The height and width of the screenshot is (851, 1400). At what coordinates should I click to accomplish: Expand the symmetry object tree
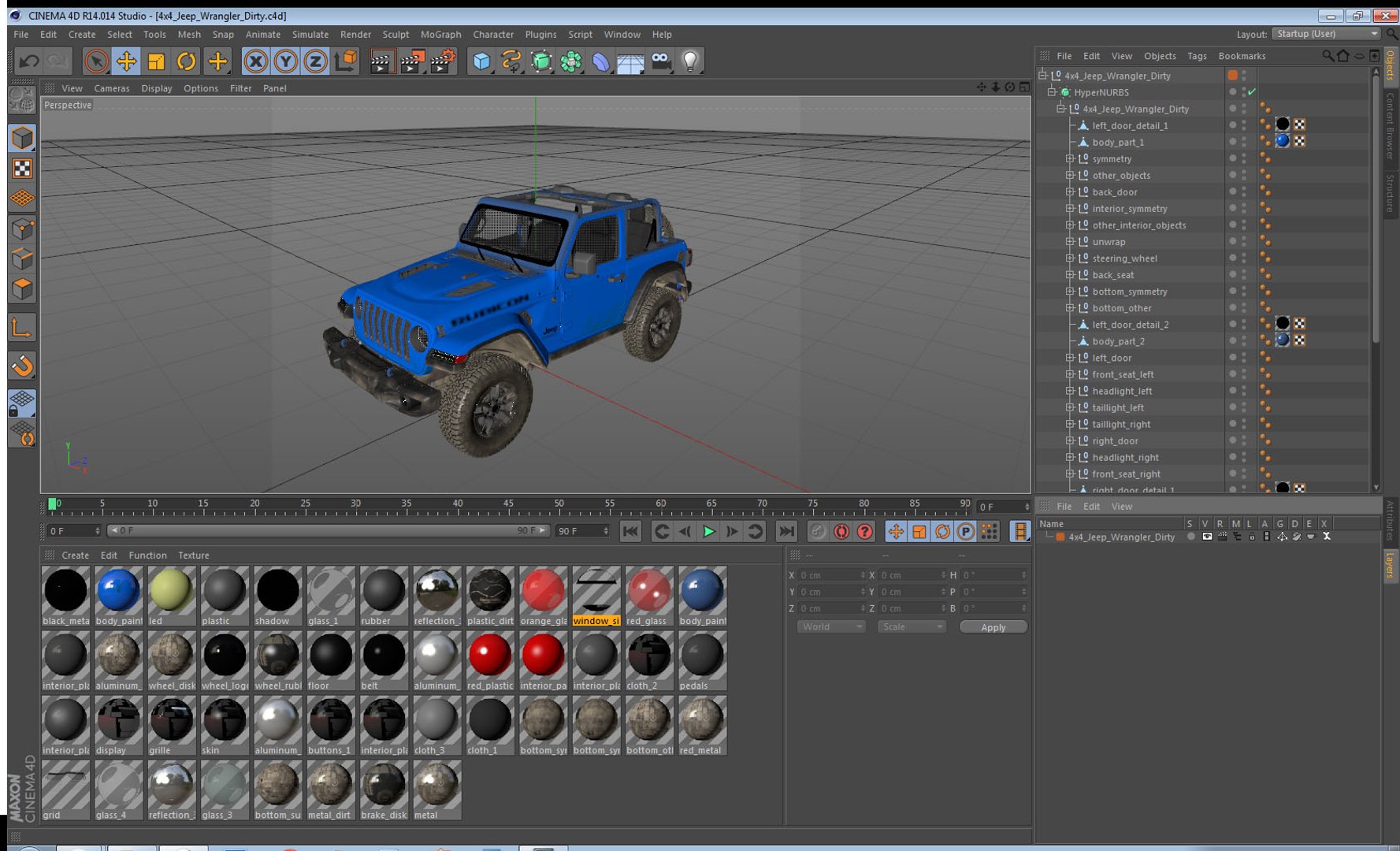(x=1070, y=158)
